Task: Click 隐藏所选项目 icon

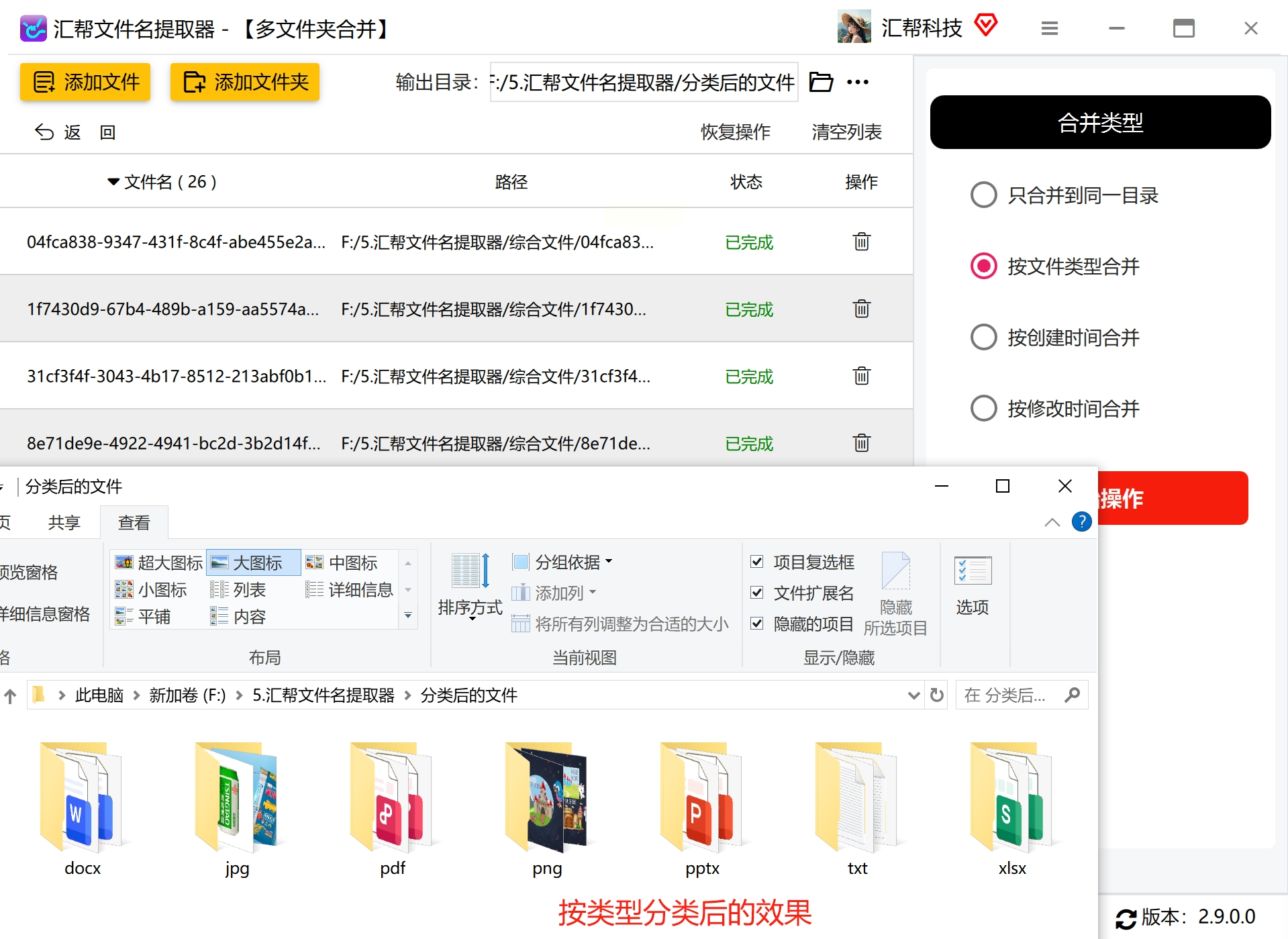Action: click(896, 593)
